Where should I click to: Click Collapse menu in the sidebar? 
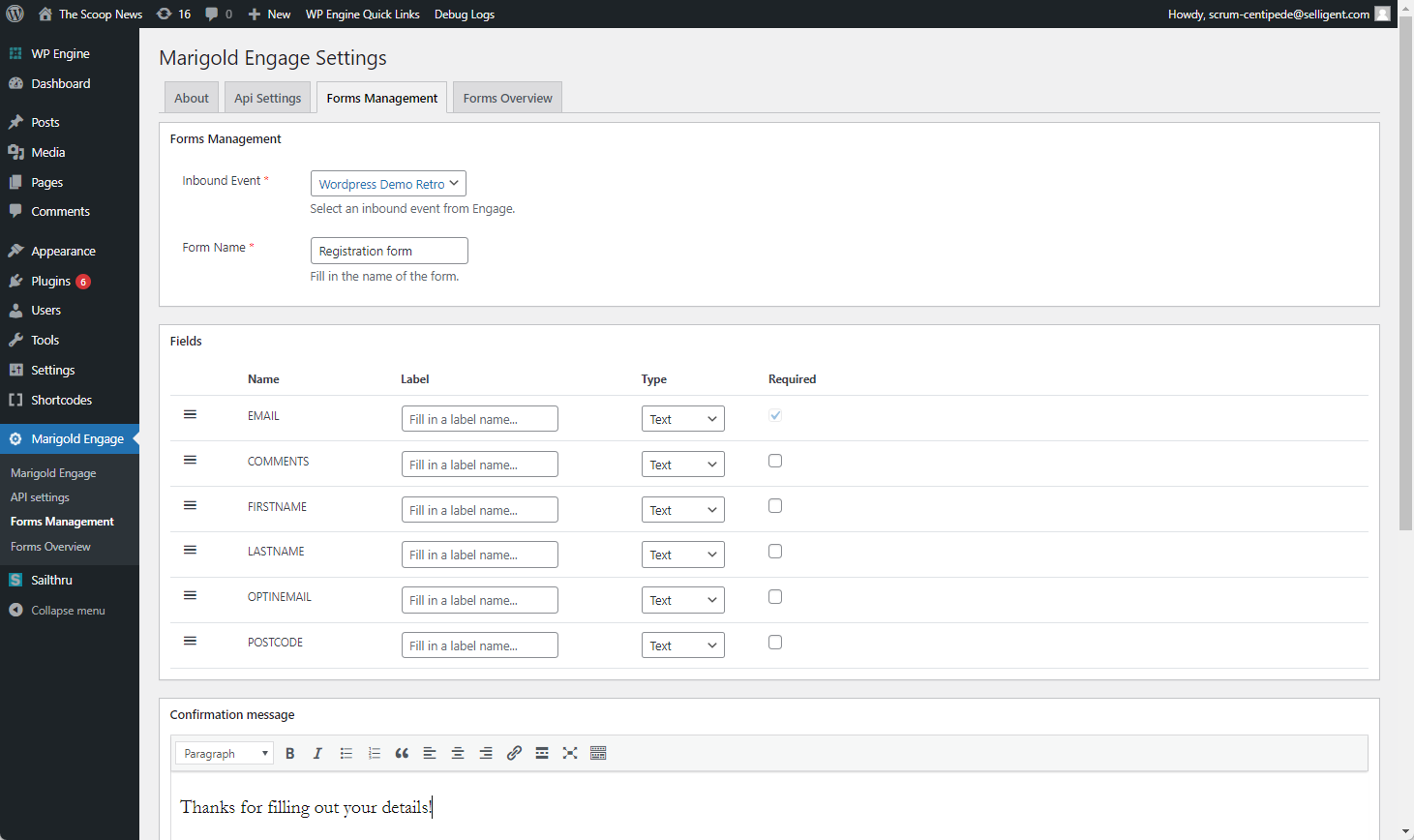(x=68, y=611)
